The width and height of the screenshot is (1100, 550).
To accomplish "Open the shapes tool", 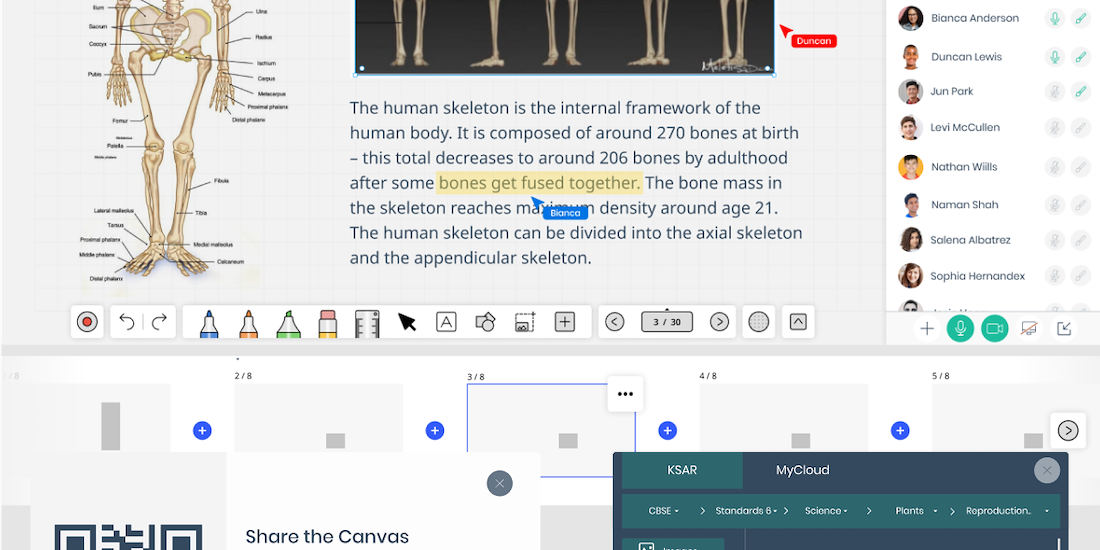I will click(x=485, y=322).
